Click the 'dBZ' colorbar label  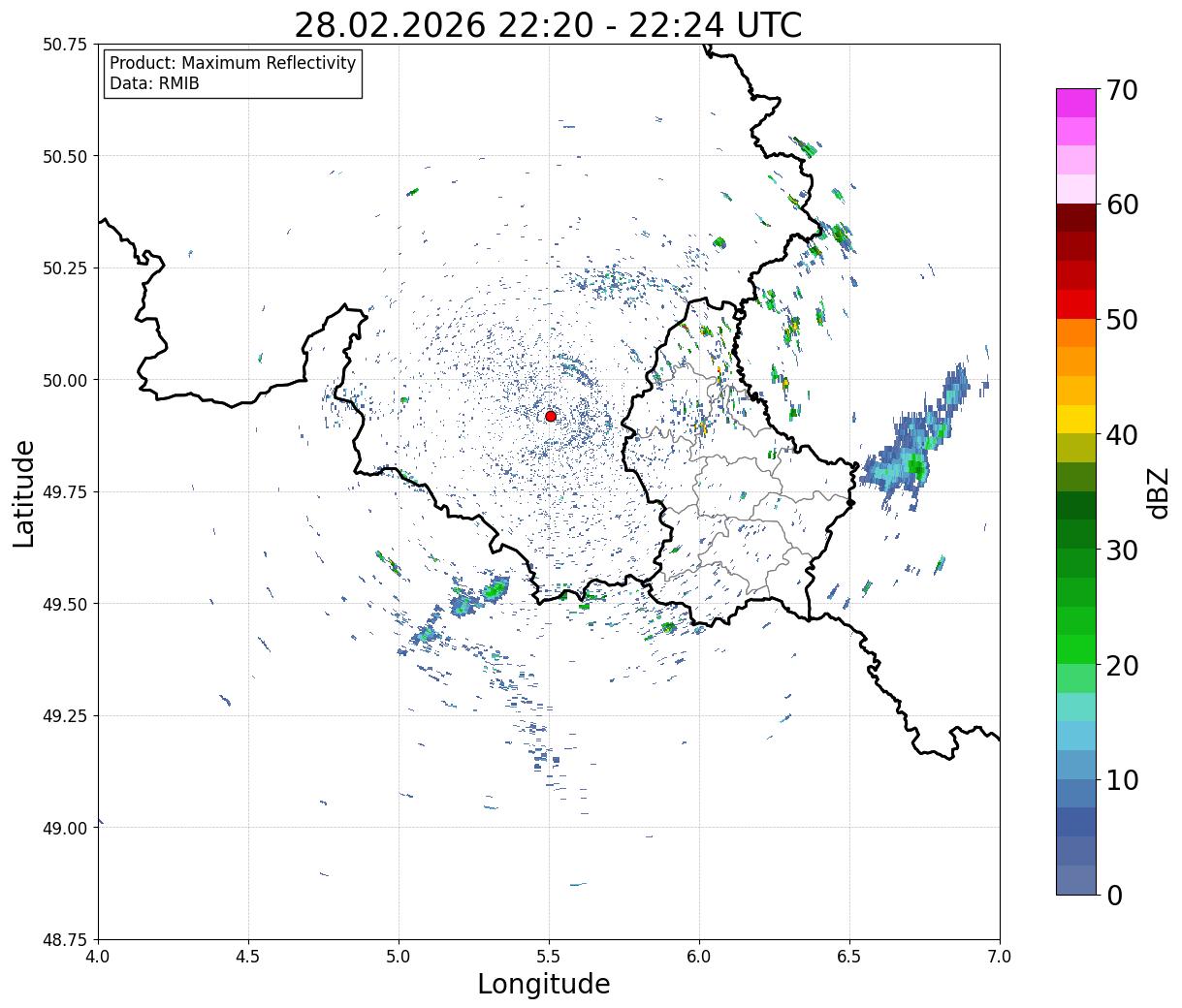(1158, 492)
